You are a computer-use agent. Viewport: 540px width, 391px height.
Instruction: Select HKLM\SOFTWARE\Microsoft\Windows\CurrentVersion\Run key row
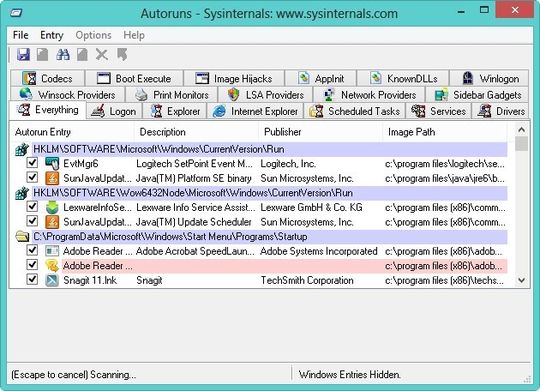click(269, 149)
